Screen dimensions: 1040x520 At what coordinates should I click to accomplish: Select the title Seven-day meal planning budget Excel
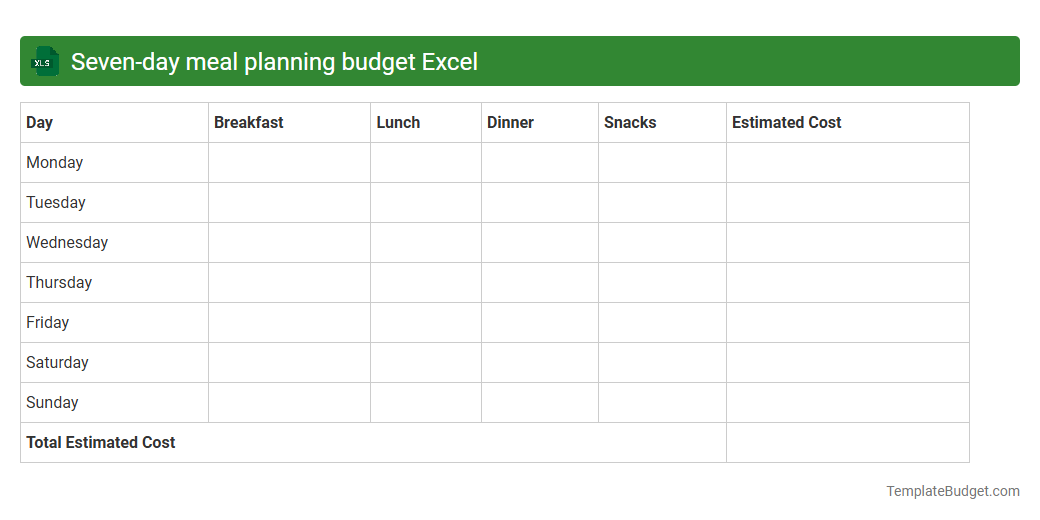(x=274, y=62)
